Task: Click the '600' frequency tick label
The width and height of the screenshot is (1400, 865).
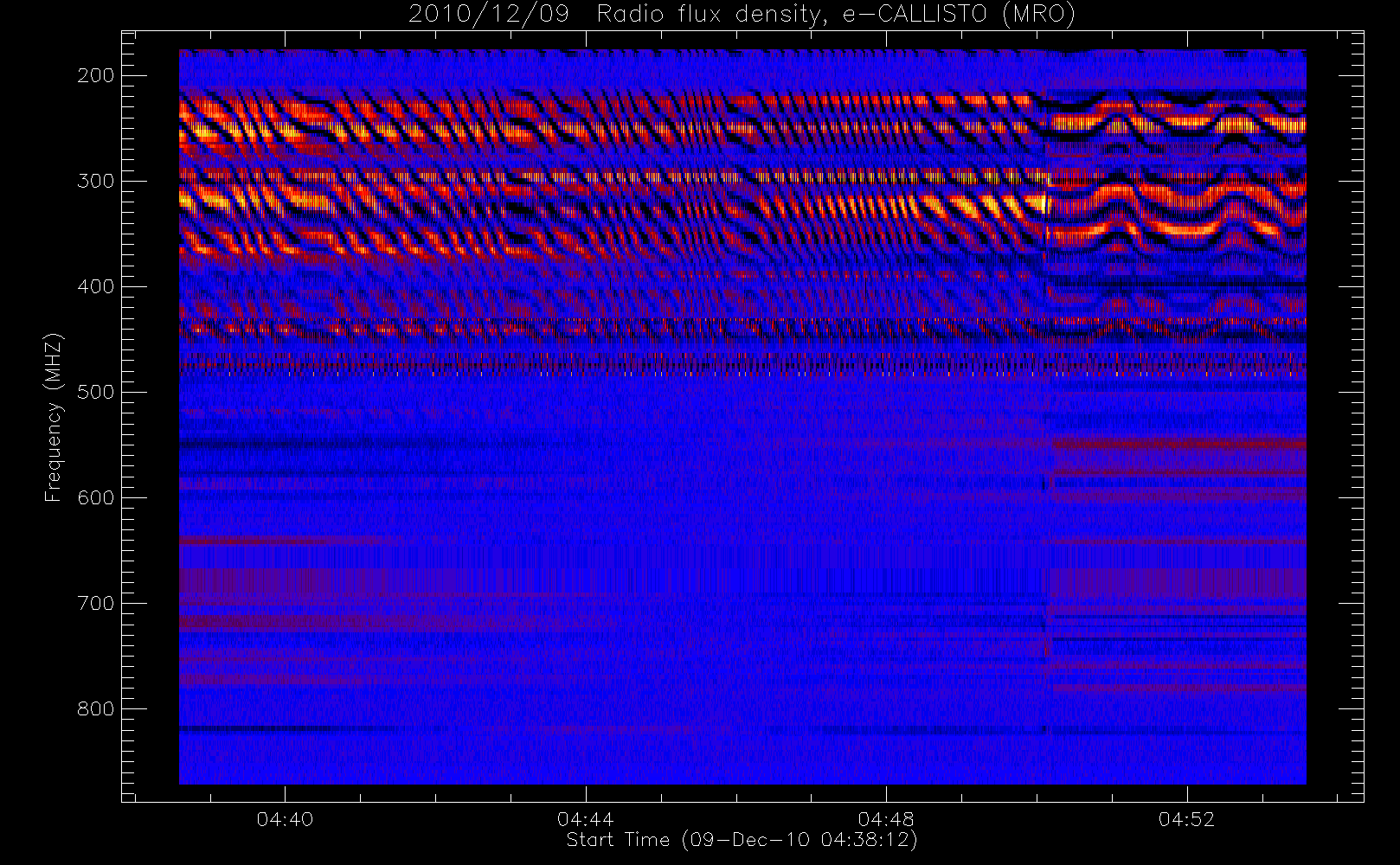Action: [x=96, y=497]
